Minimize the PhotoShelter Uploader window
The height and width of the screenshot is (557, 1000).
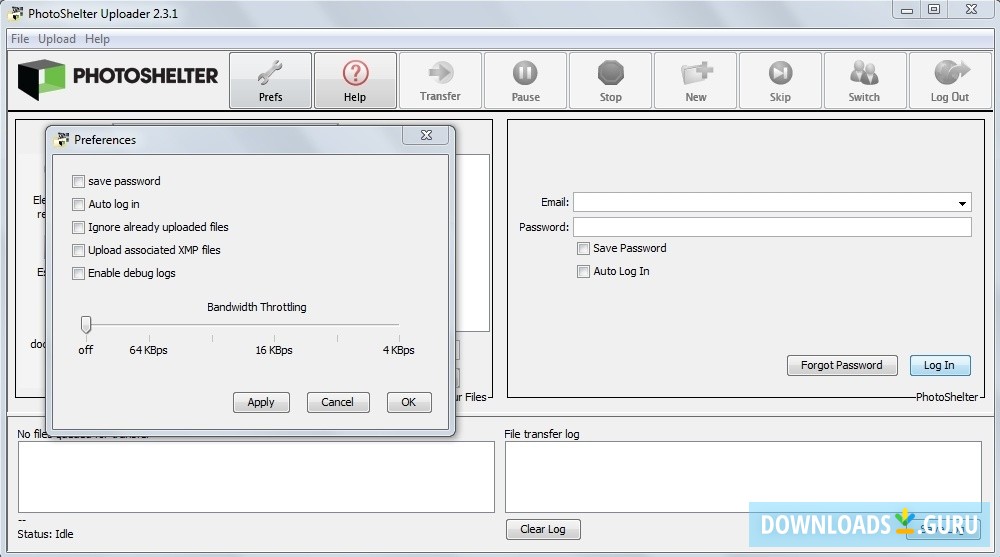click(907, 10)
